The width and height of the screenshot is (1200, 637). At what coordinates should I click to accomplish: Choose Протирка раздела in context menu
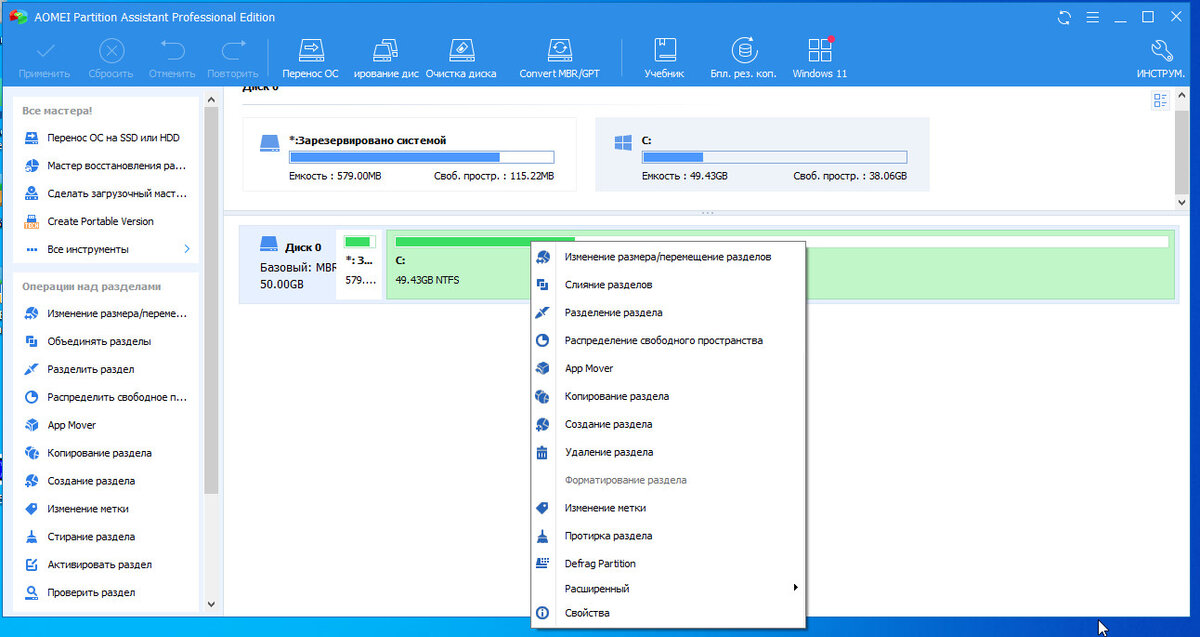[x=668, y=536]
